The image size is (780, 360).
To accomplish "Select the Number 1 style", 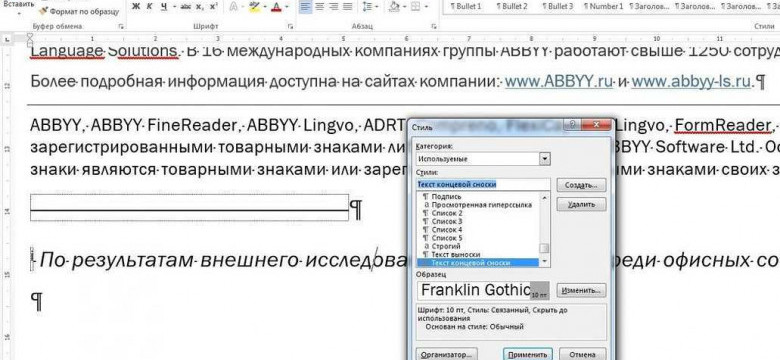I will (x=603, y=6).
